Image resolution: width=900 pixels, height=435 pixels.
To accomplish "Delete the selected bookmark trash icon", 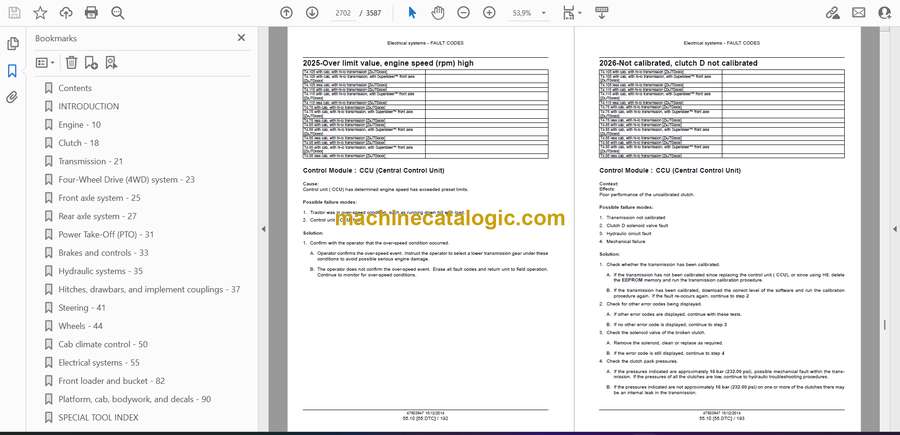I will coord(71,63).
